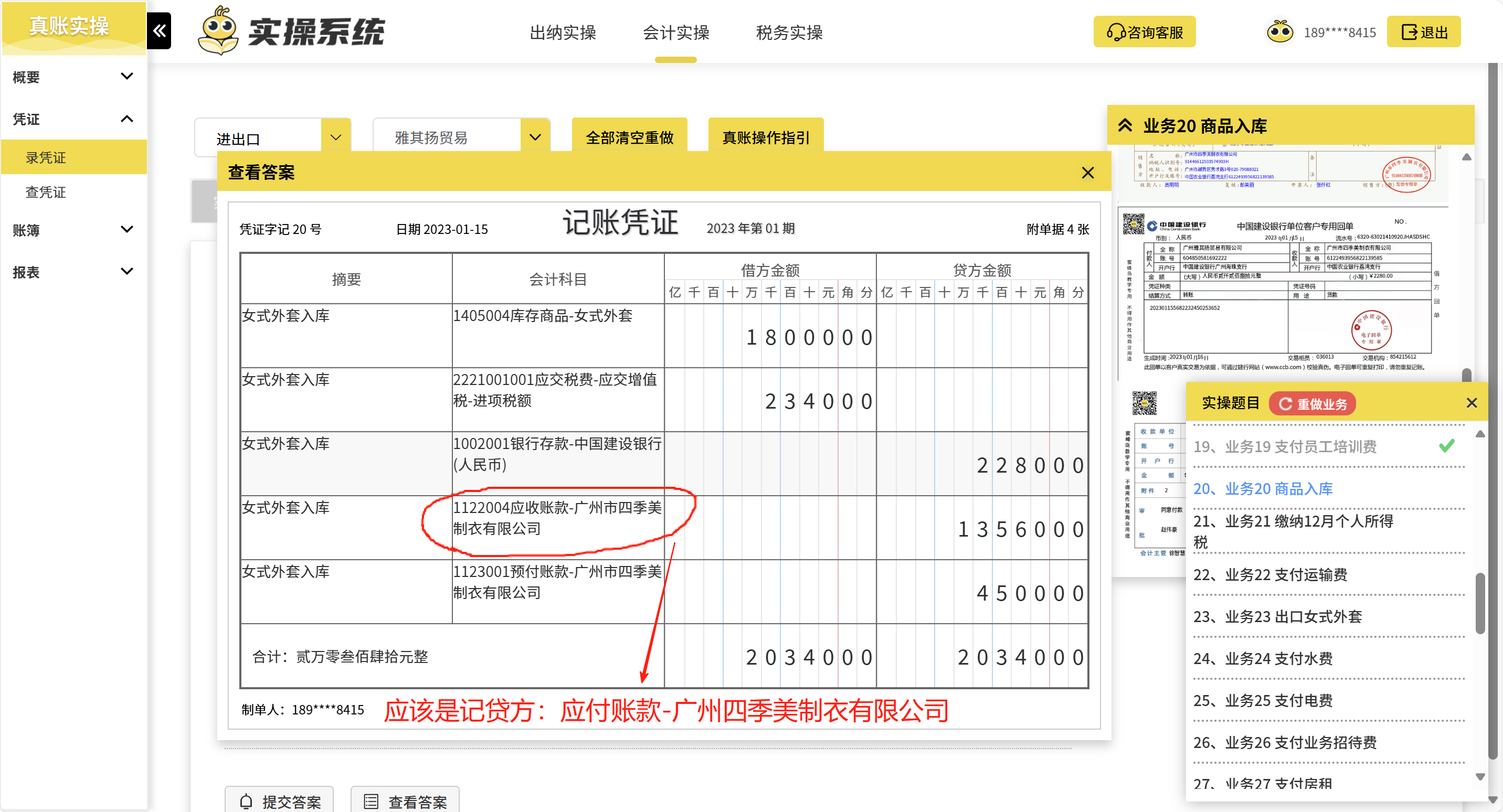1503x812 pixels.
Task: Collapse the 业务20 商品入库 panel header arrows
Action: (1125, 125)
